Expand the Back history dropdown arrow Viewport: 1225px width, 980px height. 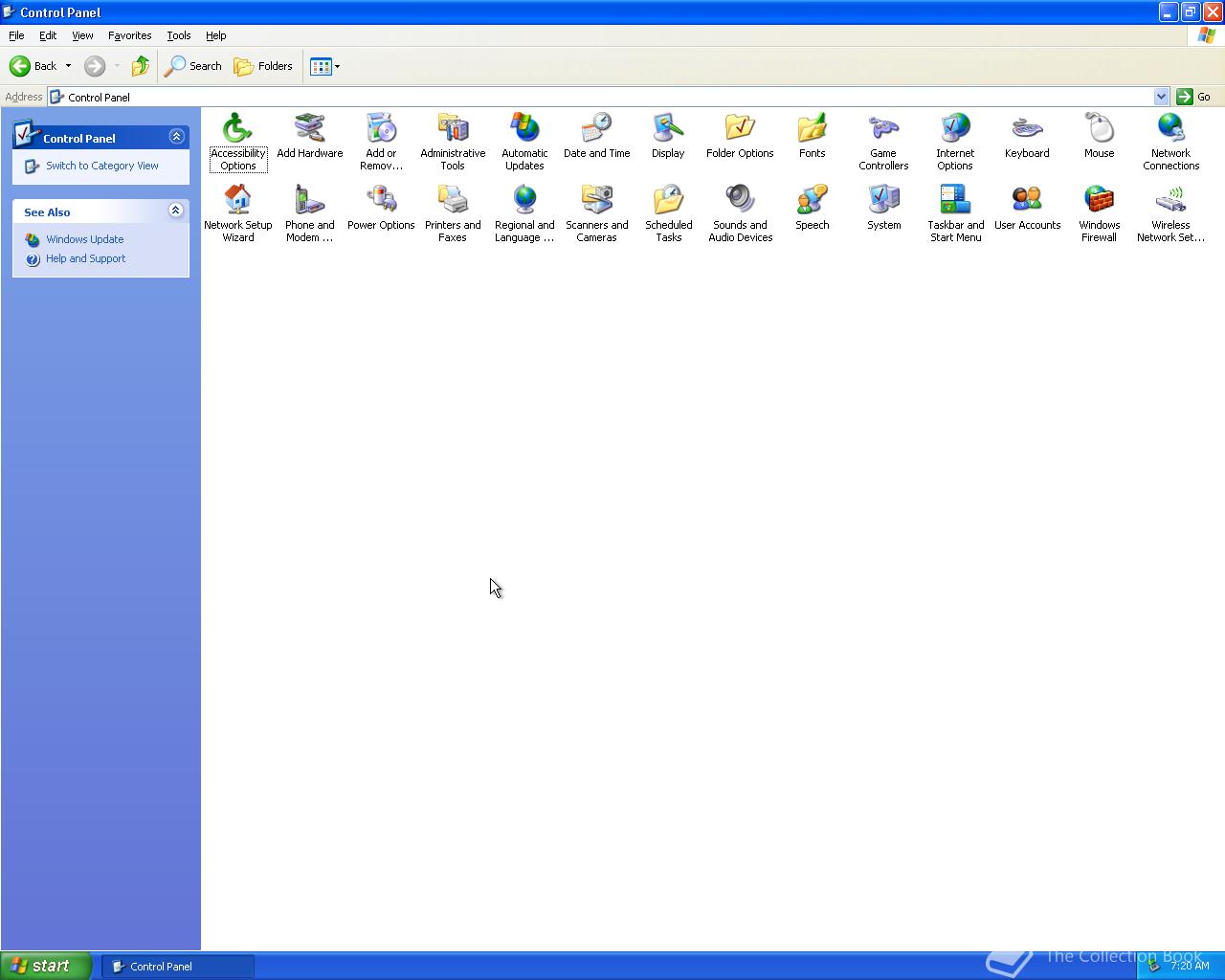tap(68, 66)
